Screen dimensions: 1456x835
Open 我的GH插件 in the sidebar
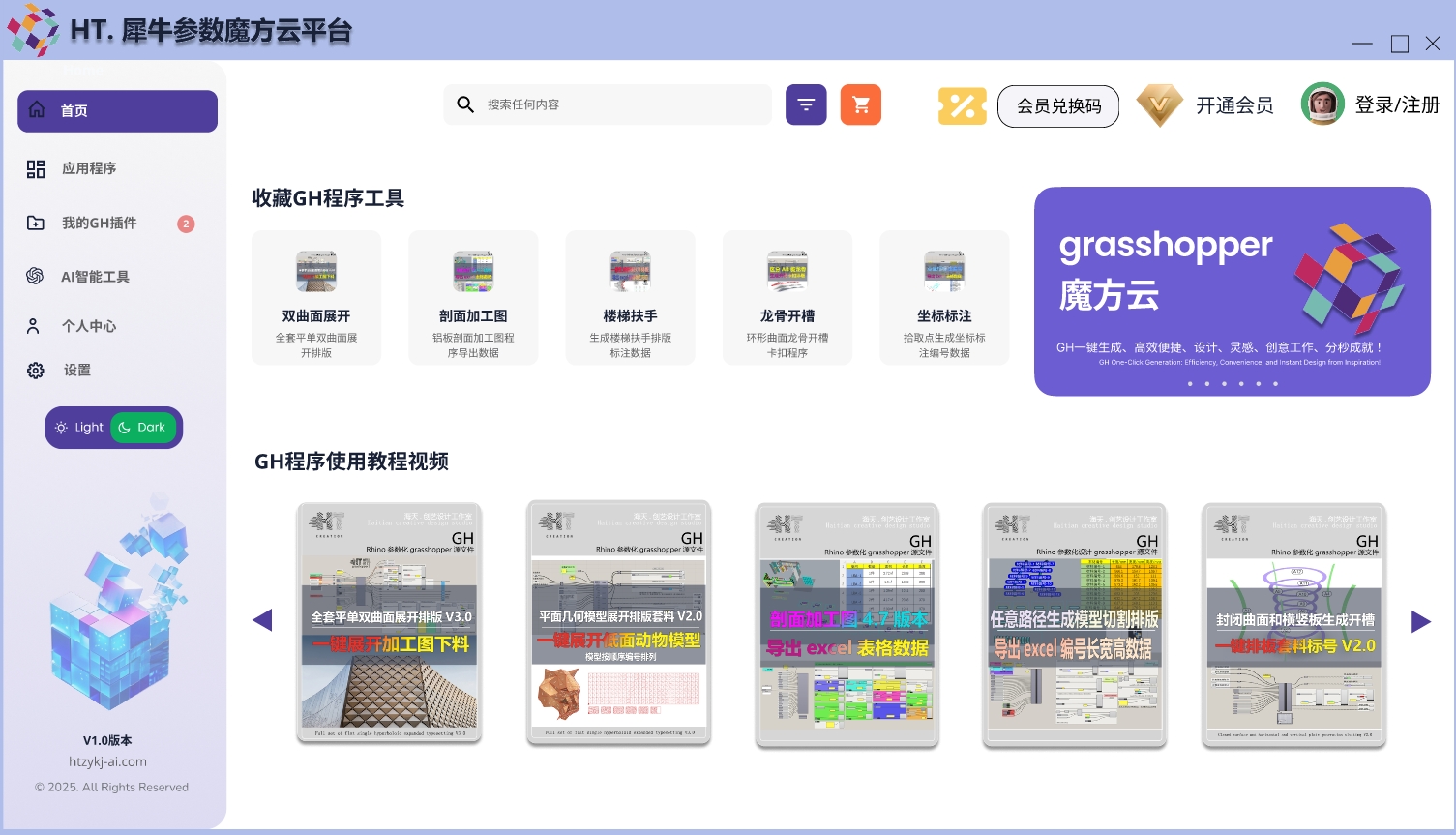(x=99, y=224)
